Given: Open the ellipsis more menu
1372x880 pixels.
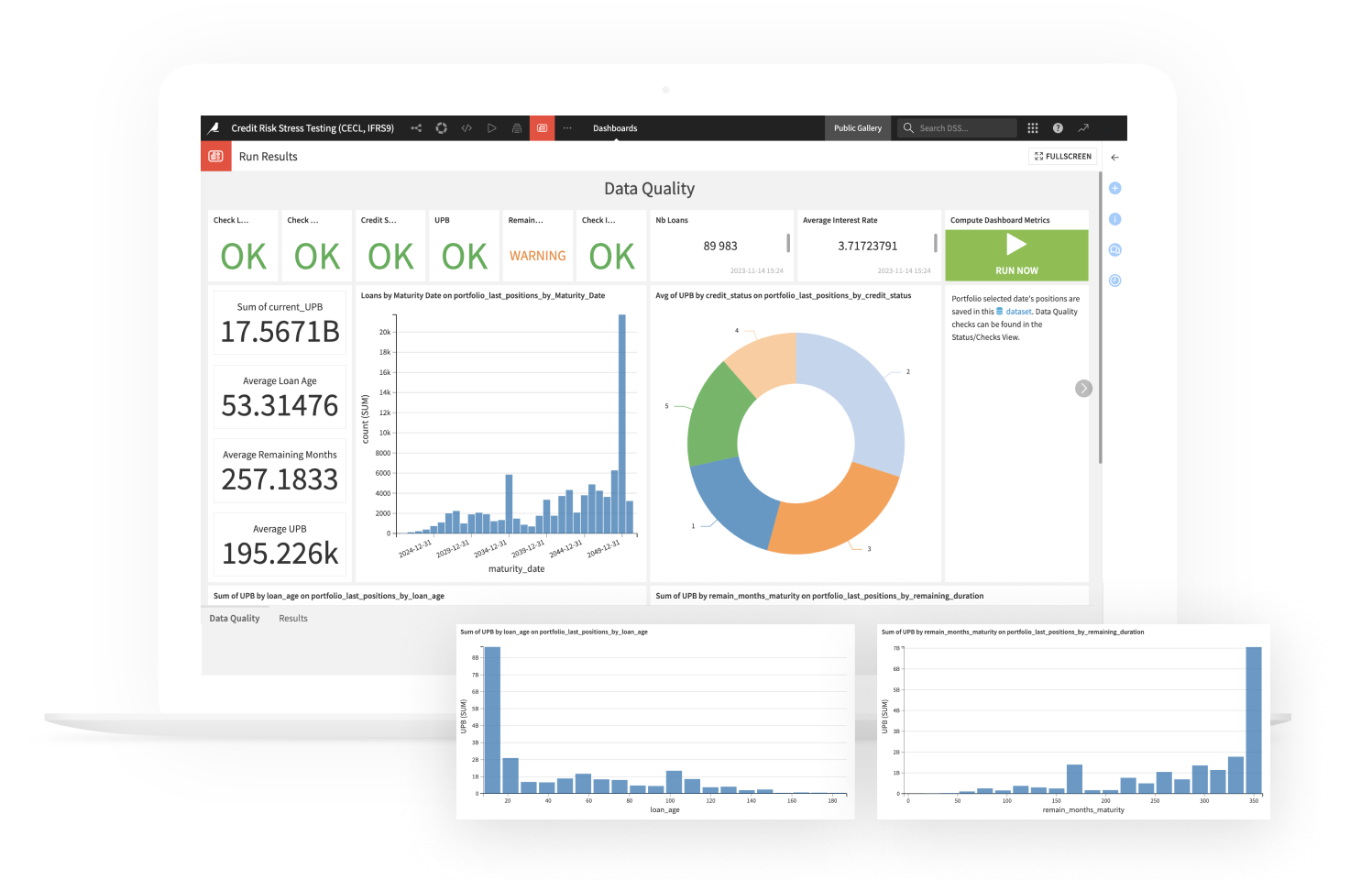Looking at the screenshot, I should click(567, 128).
